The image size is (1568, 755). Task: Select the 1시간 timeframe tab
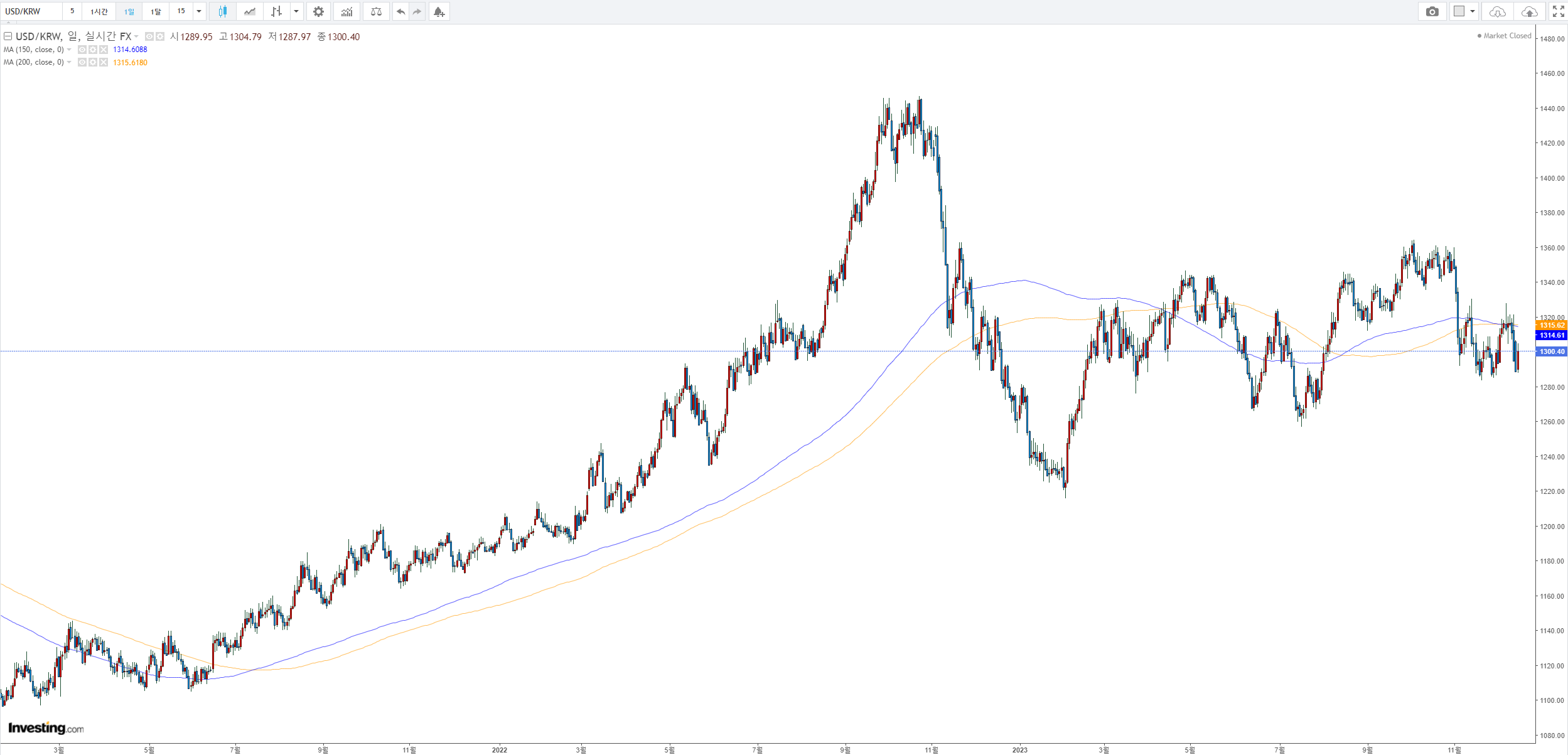coord(99,11)
